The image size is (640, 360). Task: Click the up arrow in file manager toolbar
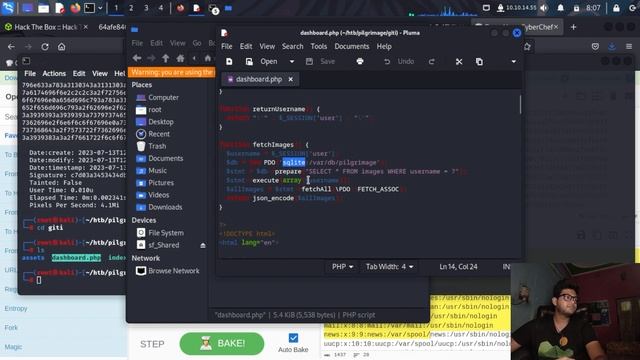point(166,58)
